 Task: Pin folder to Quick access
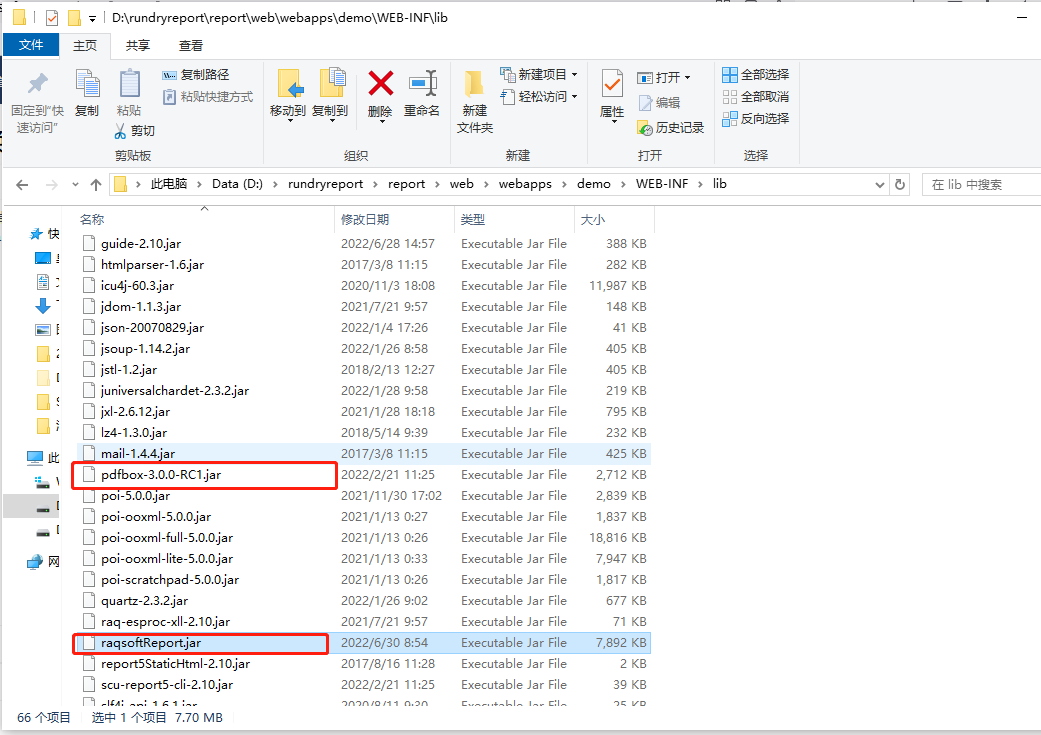point(37,101)
